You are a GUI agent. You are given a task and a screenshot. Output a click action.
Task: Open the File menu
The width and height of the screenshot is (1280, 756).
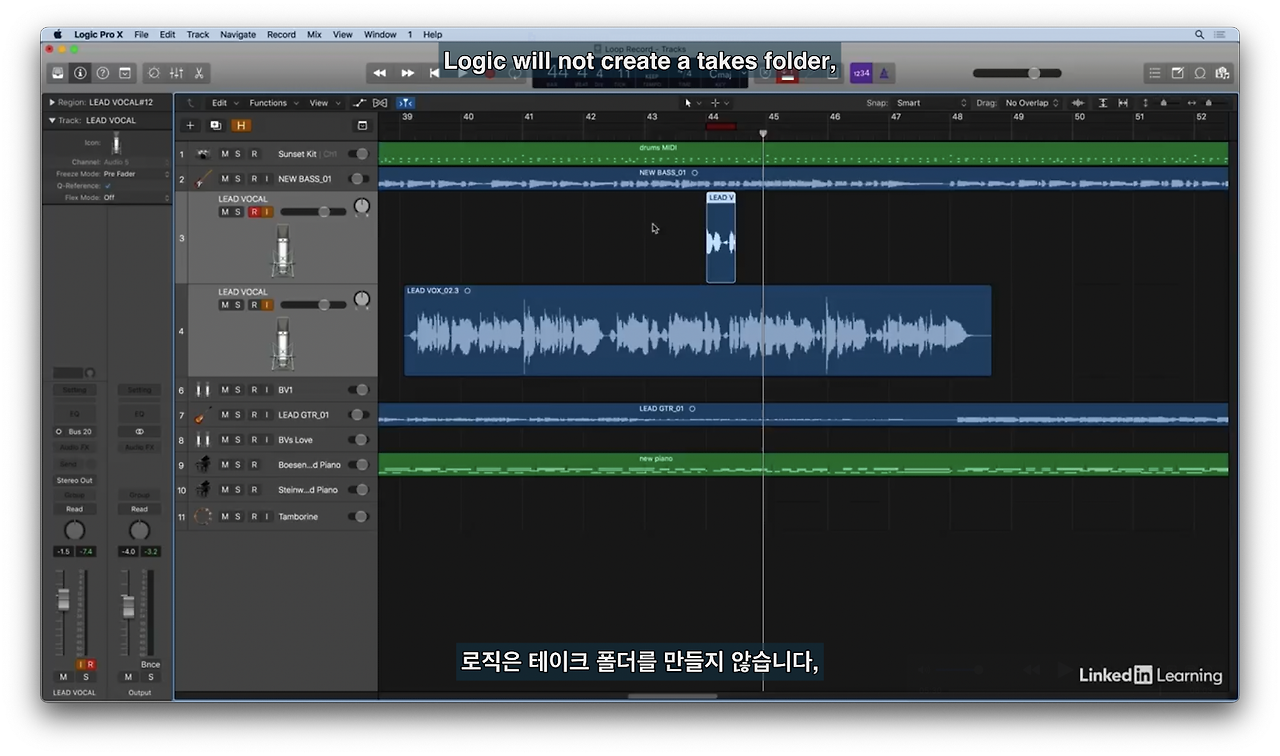point(141,34)
